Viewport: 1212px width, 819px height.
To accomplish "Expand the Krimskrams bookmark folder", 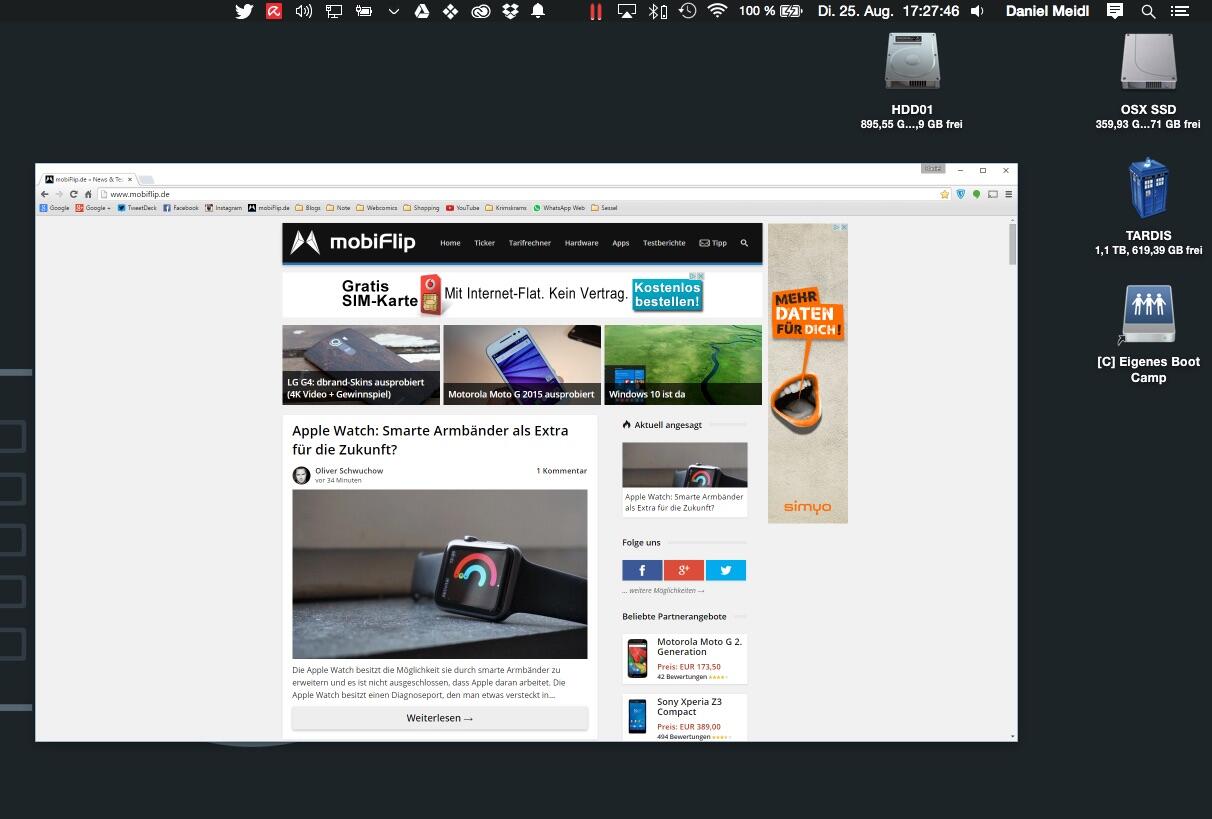I will pos(506,208).
